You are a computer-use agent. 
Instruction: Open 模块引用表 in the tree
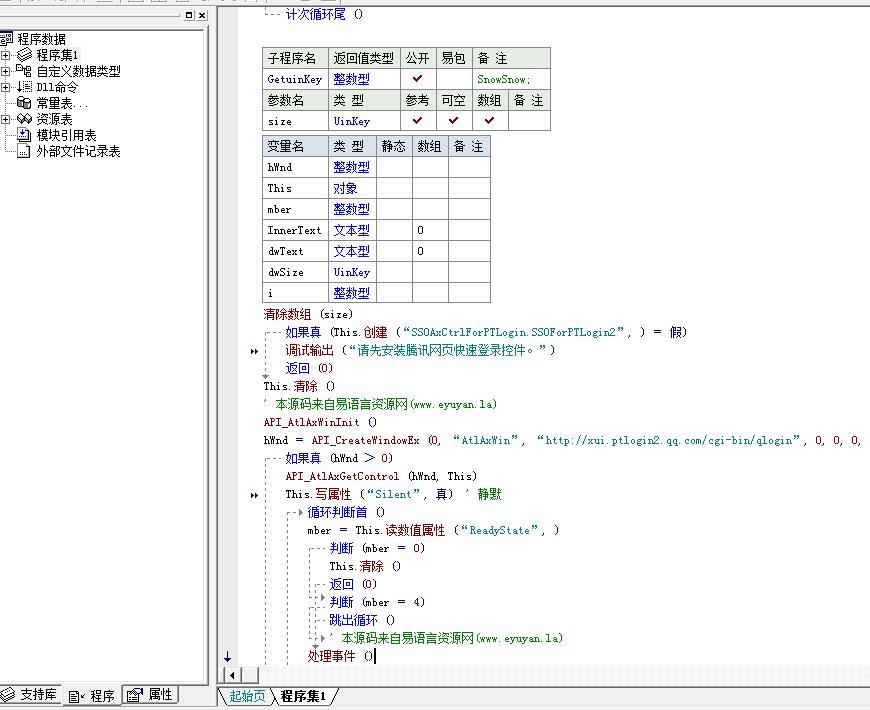click(x=66, y=135)
